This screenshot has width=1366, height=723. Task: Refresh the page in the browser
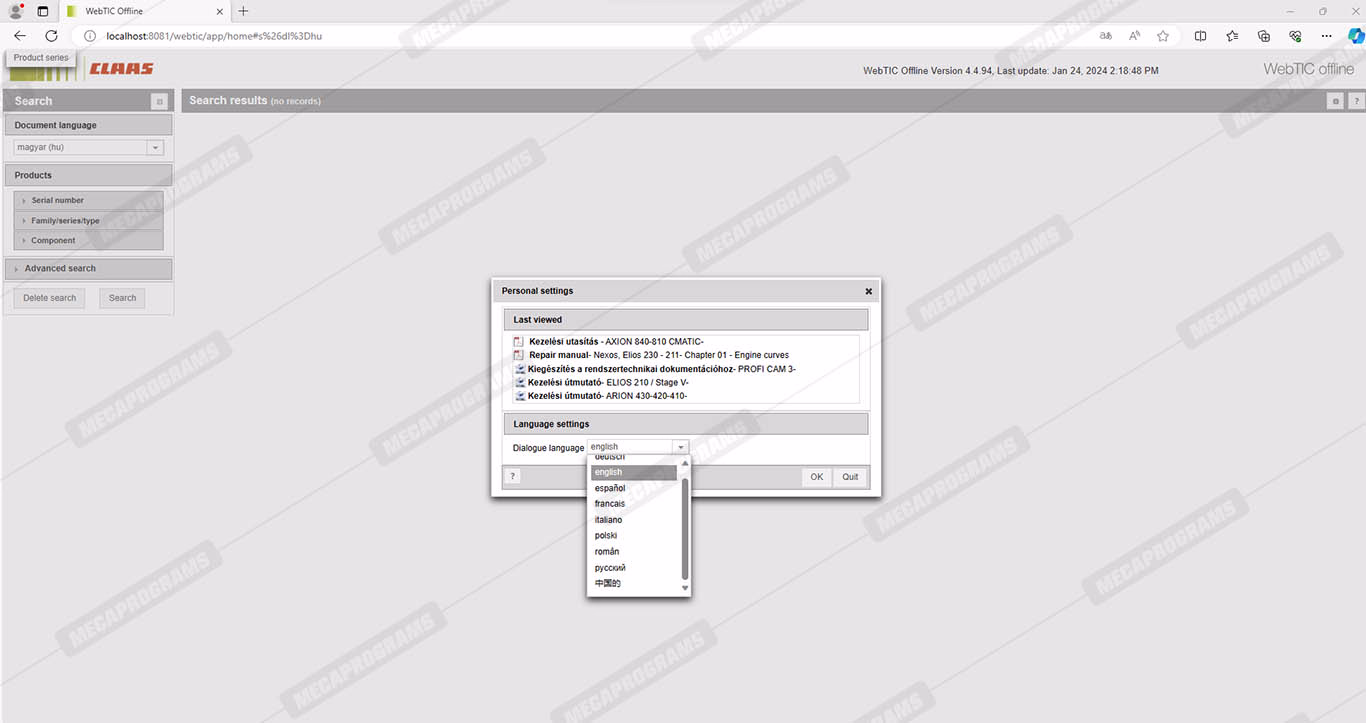52,36
